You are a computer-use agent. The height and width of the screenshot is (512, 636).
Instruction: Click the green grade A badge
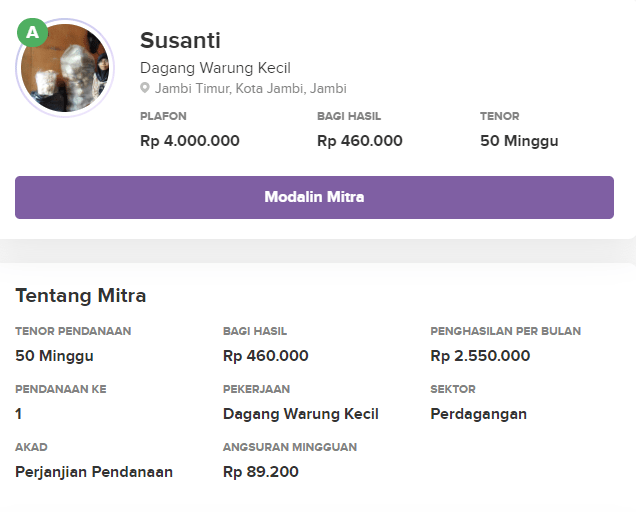[33, 33]
